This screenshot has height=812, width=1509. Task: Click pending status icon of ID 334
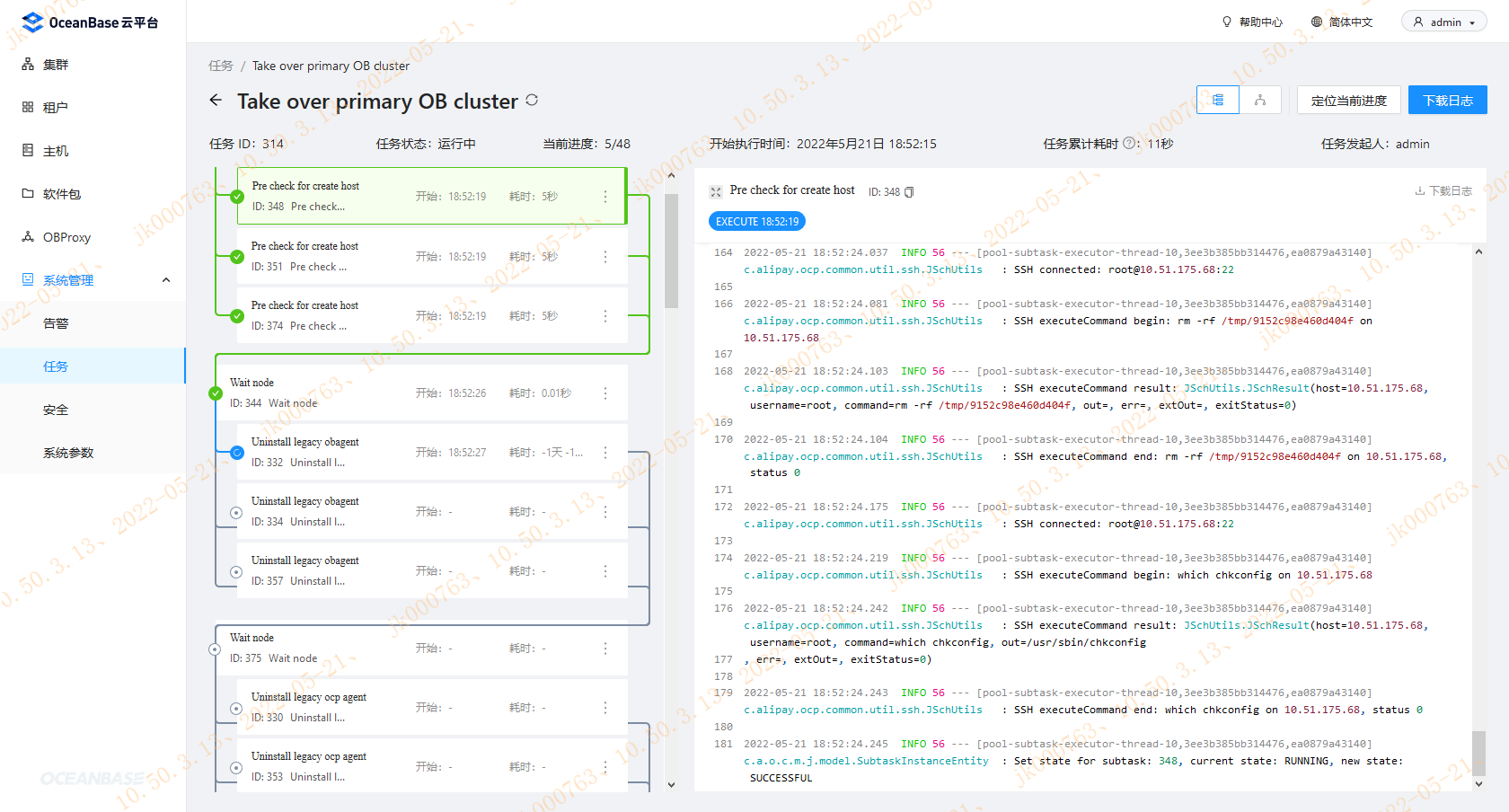(x=236, y=513)
